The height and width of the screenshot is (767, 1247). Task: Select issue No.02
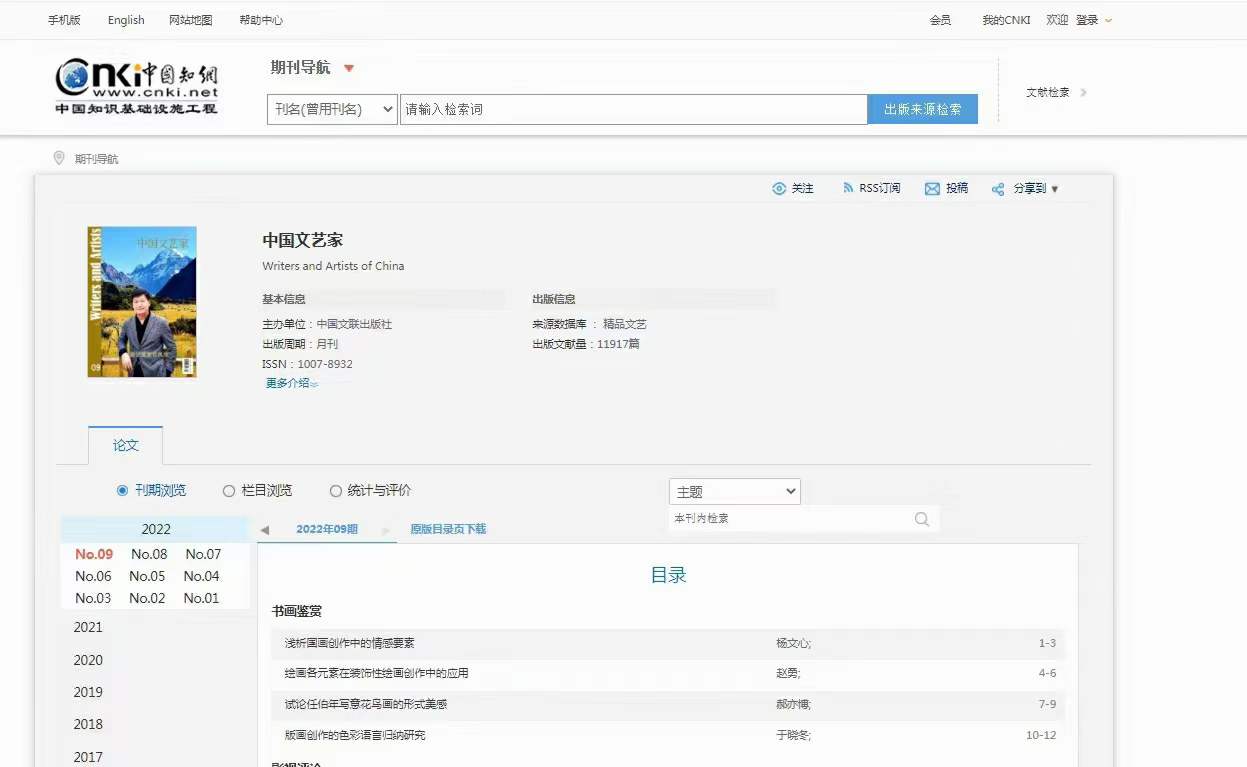(147, 598)
